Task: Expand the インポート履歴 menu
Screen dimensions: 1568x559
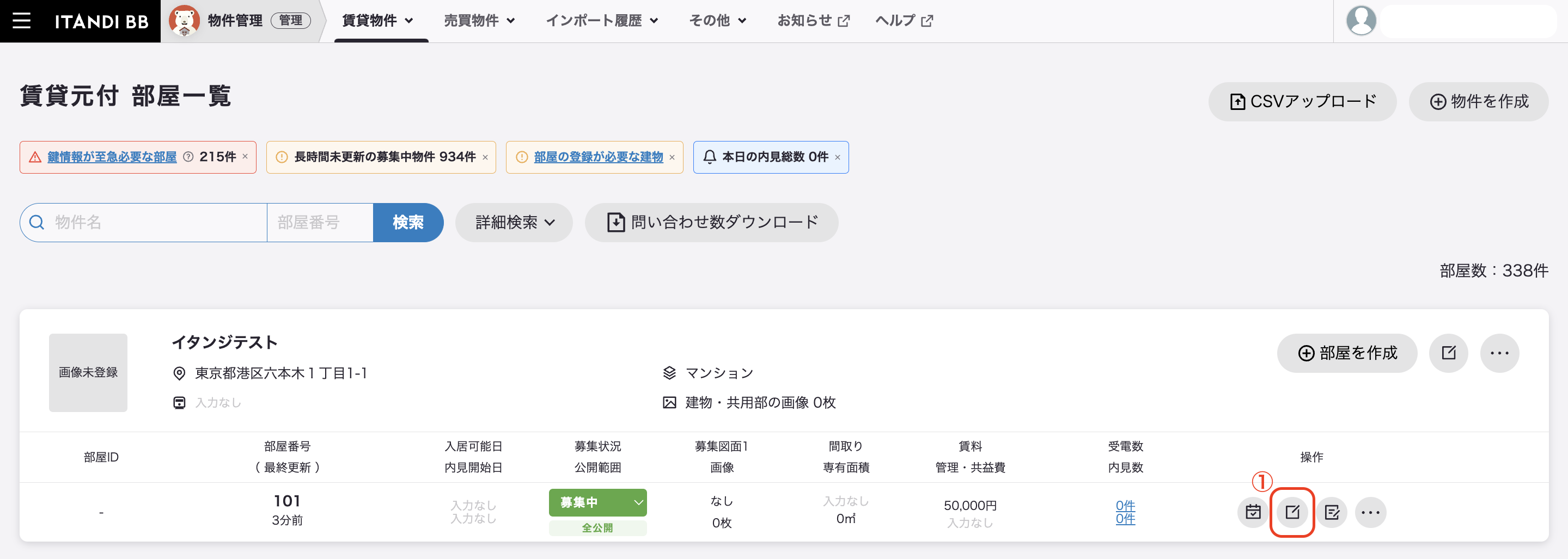Action: pos(602,21)
